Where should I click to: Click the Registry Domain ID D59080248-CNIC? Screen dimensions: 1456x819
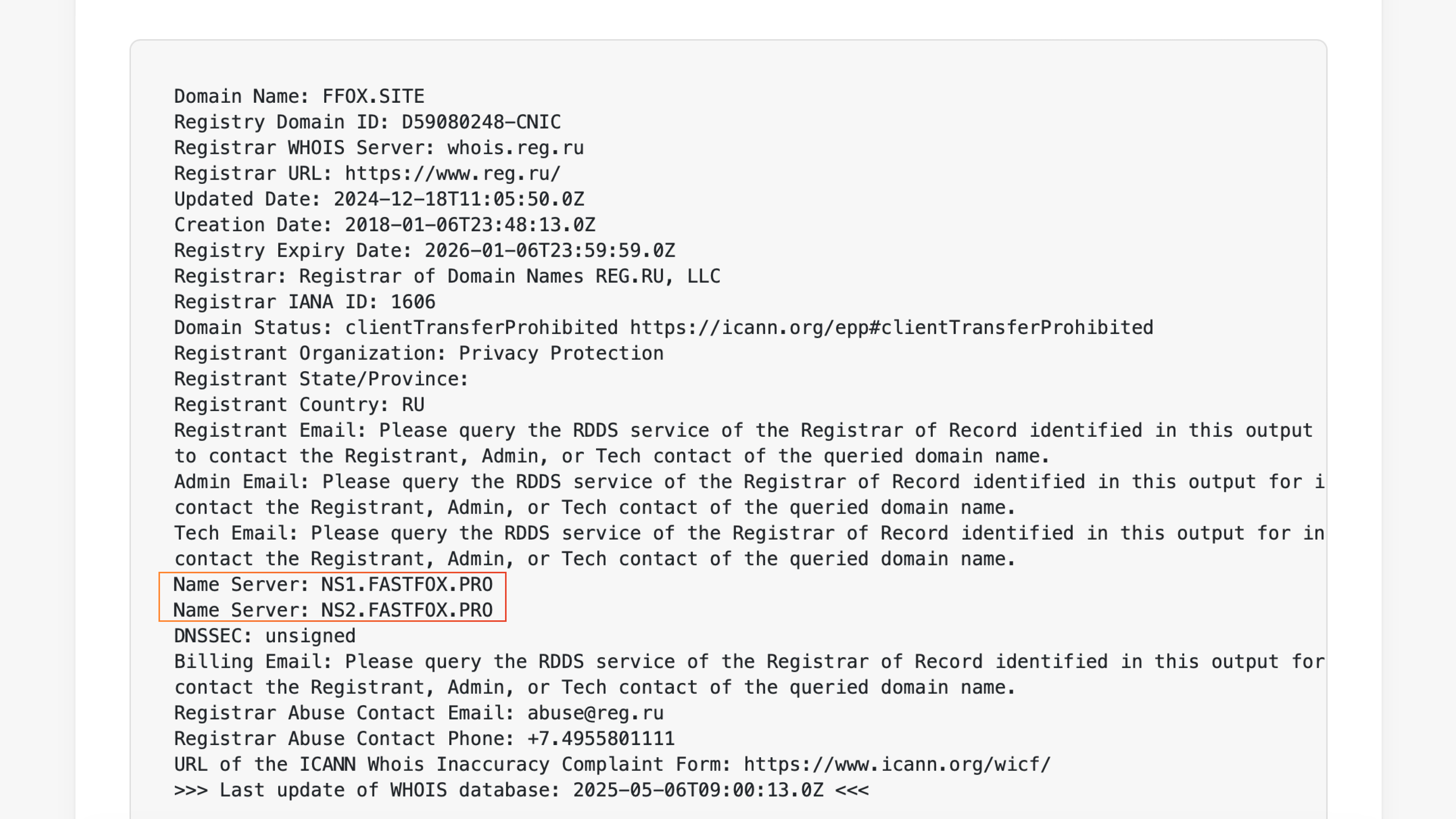coord(481,122)
